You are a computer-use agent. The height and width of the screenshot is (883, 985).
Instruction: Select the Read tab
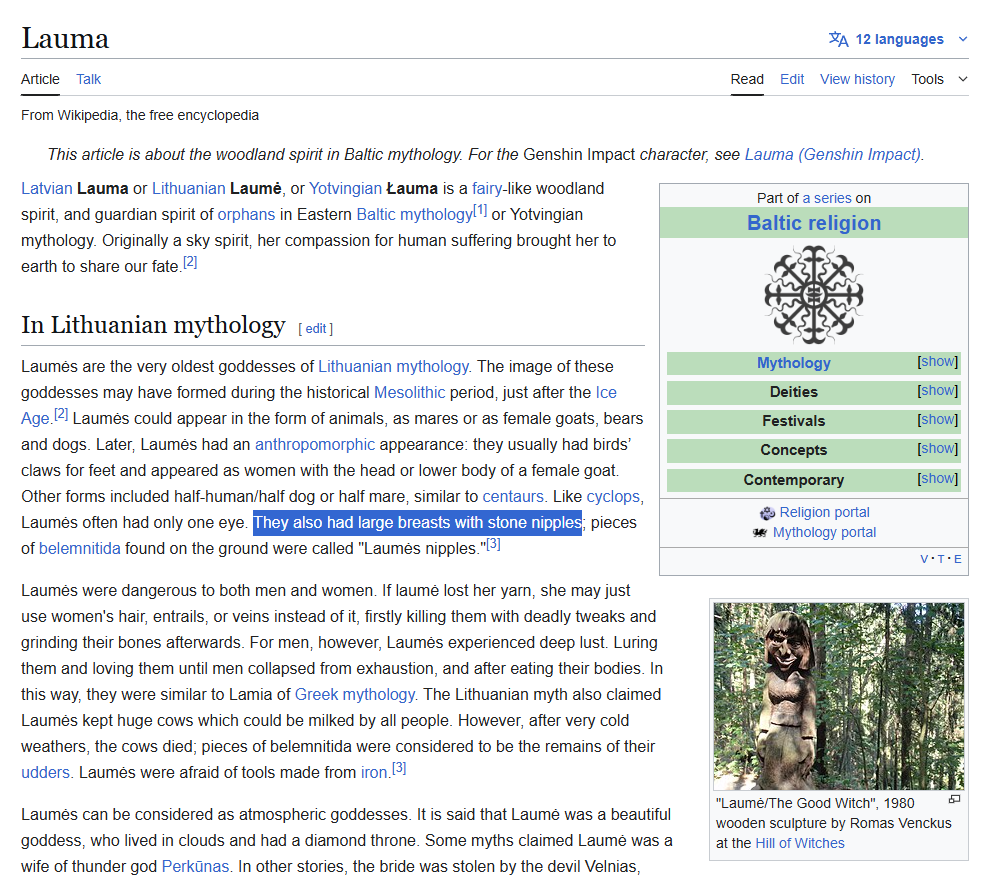pyautogui.click(x=747, y=79)
